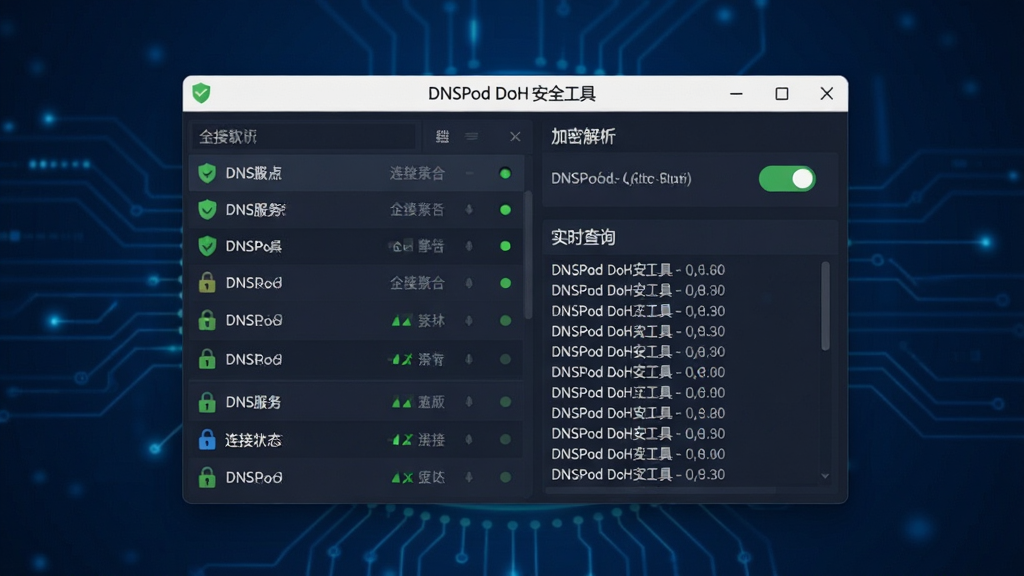Click pin icon on 连接状态 row
The width and height of the screenshot is (1024, 576).
tap(469, 440)
